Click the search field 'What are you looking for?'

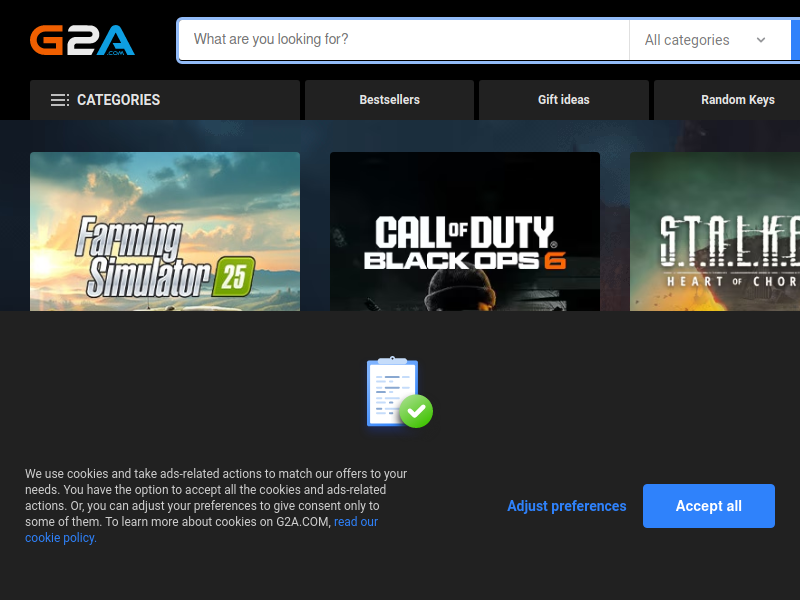(x=404, y=40)
